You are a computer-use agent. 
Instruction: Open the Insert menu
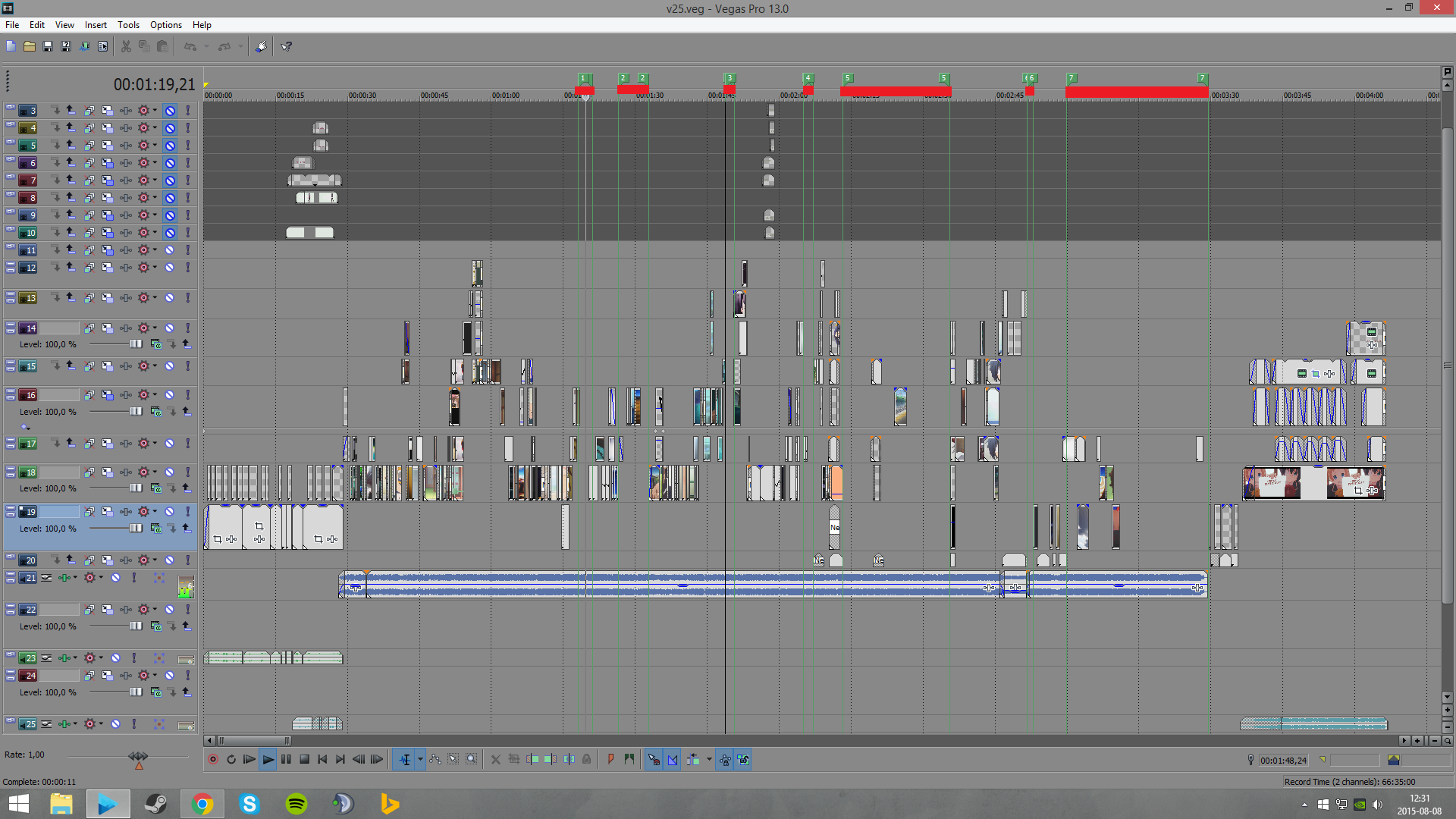point(96,25)
